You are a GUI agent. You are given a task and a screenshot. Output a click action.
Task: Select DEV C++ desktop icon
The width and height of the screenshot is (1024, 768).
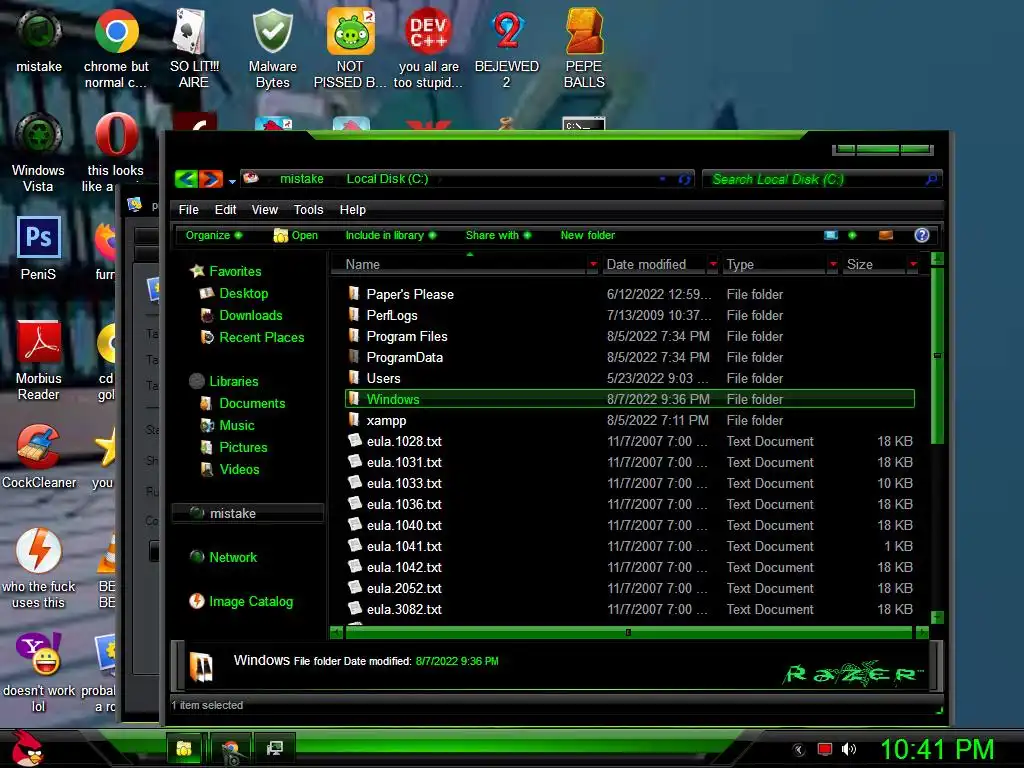click(x=428, y=47)
